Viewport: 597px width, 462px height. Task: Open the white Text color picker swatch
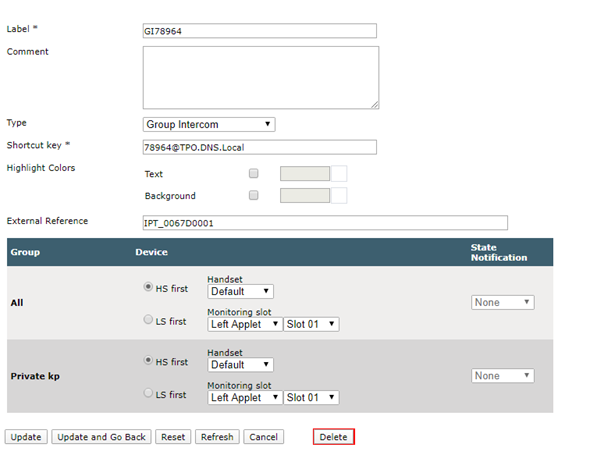pyautogui.click(x=339, y=174)
